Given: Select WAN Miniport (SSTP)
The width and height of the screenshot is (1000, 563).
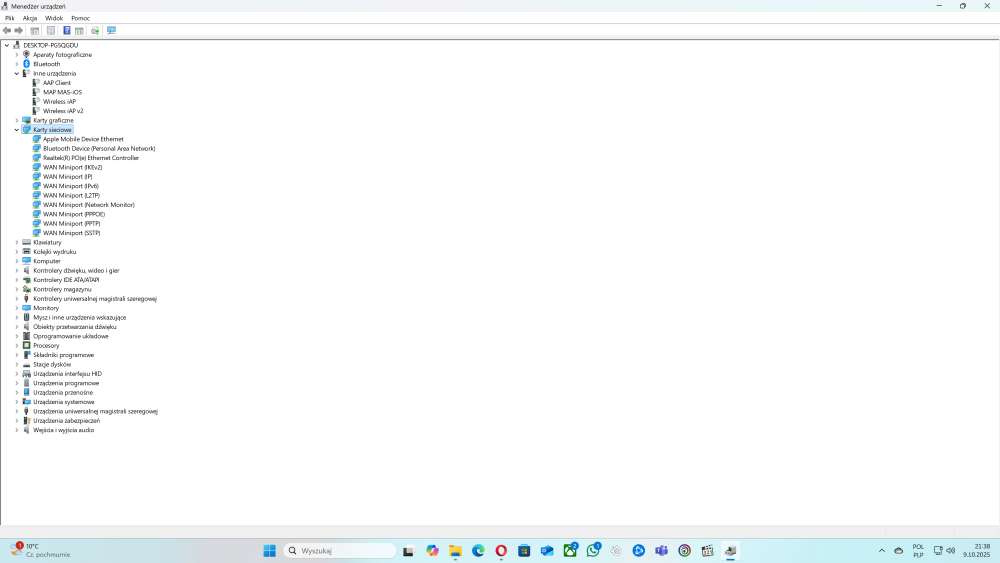Looking at the screenshot, I should click(x=71, y=233).
